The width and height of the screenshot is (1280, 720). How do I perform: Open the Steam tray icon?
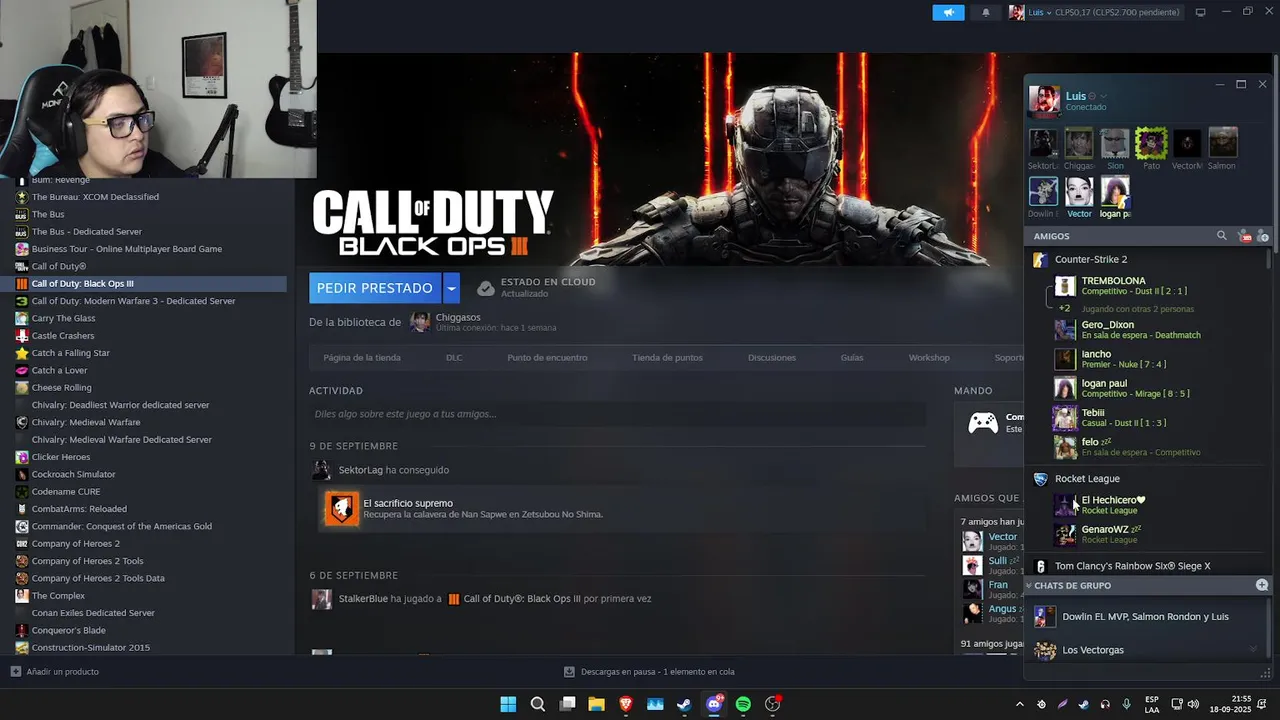pyautogui.click(x=1083, y=704)
